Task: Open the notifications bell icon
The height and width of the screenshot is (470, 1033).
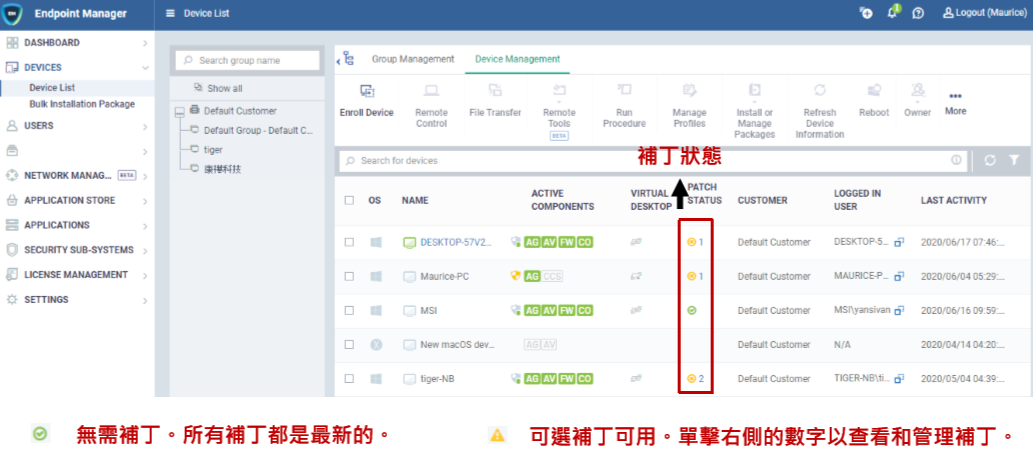Action: coord(893,13)
